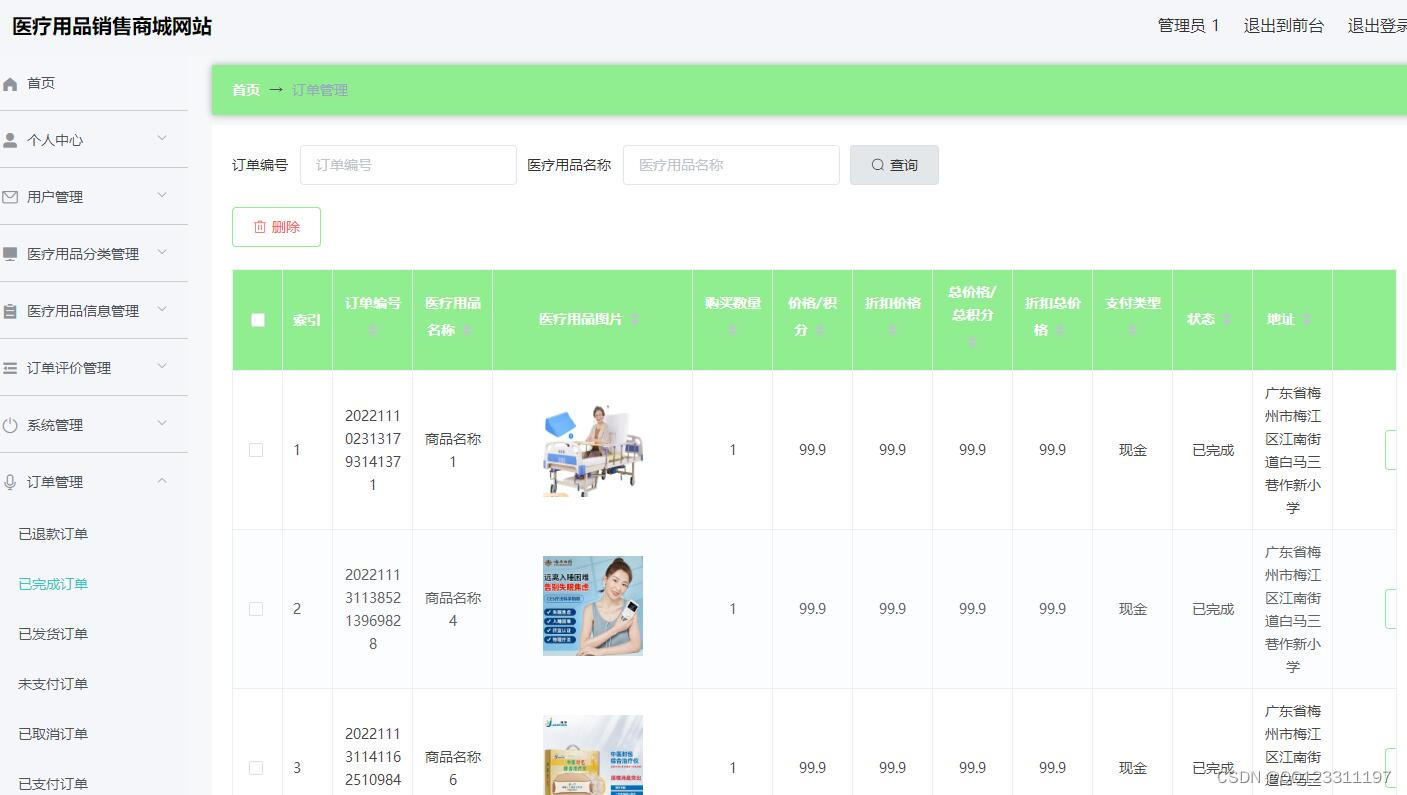
Task: Click the home icon beside 首页 in sidebar
Action: [10, 84]
